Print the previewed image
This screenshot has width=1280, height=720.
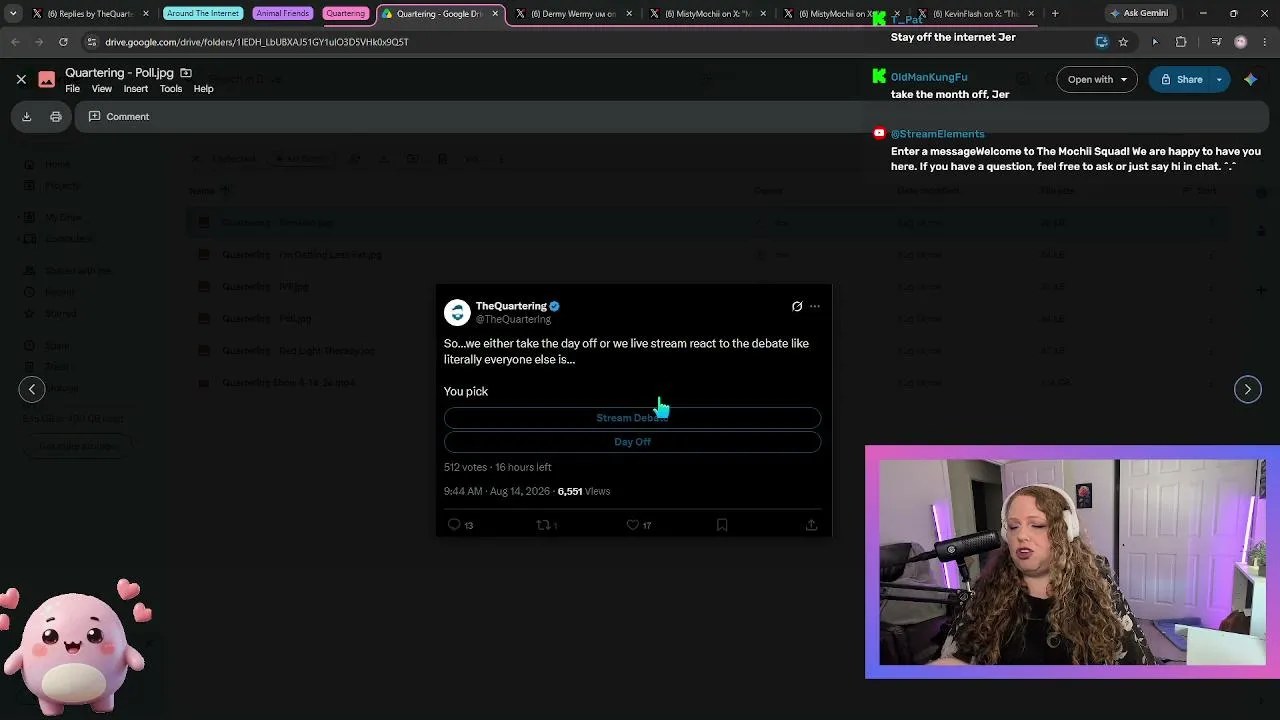[x=56, y=117]
